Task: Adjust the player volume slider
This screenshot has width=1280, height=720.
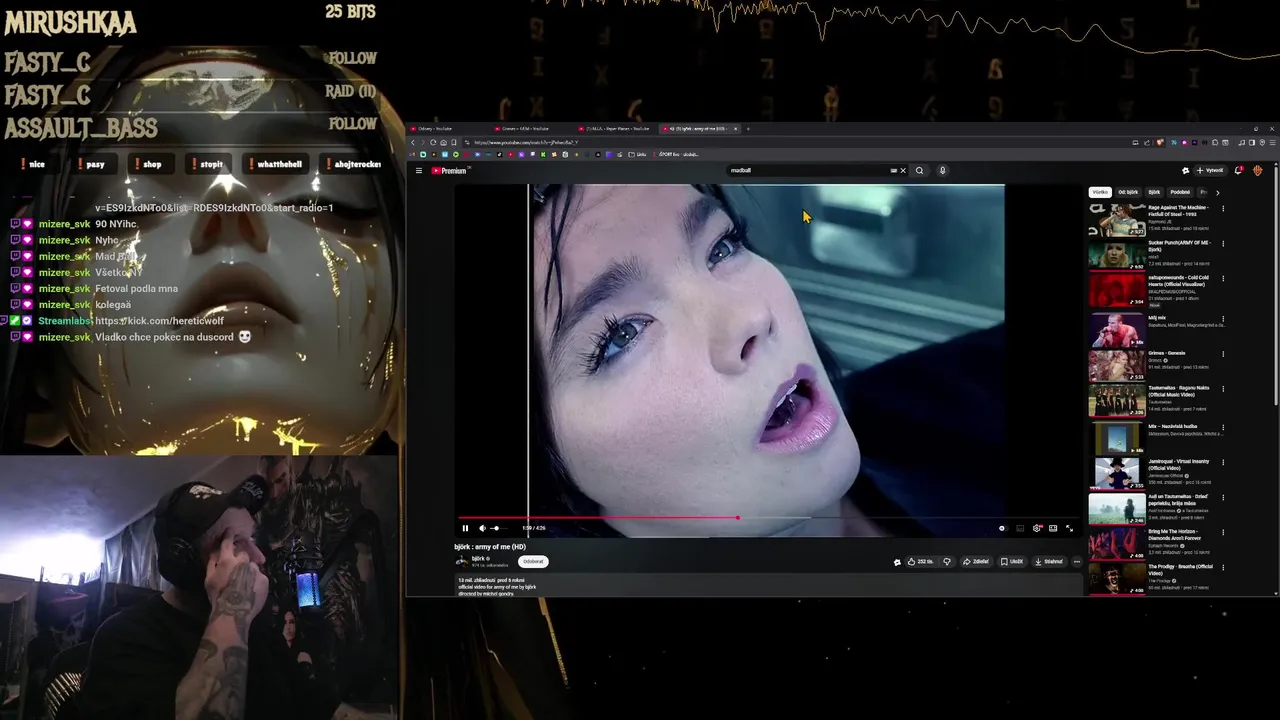Action: click(x=497, y=528)
